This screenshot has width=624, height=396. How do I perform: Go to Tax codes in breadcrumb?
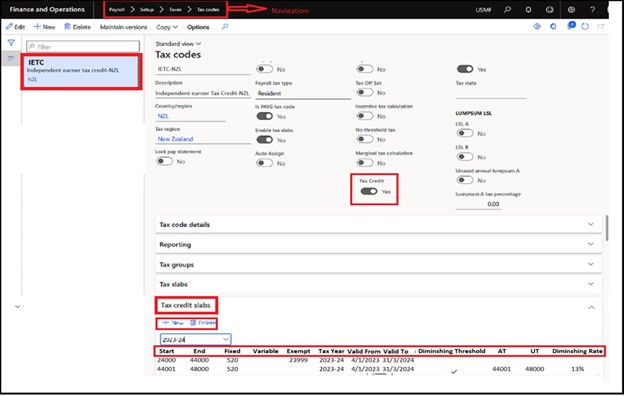[208, 9]
